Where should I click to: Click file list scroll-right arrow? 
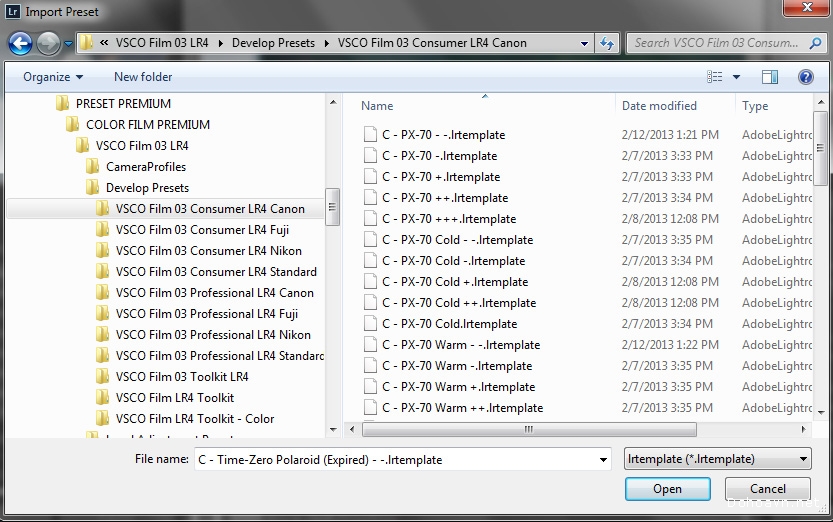(x=803, y=429)
